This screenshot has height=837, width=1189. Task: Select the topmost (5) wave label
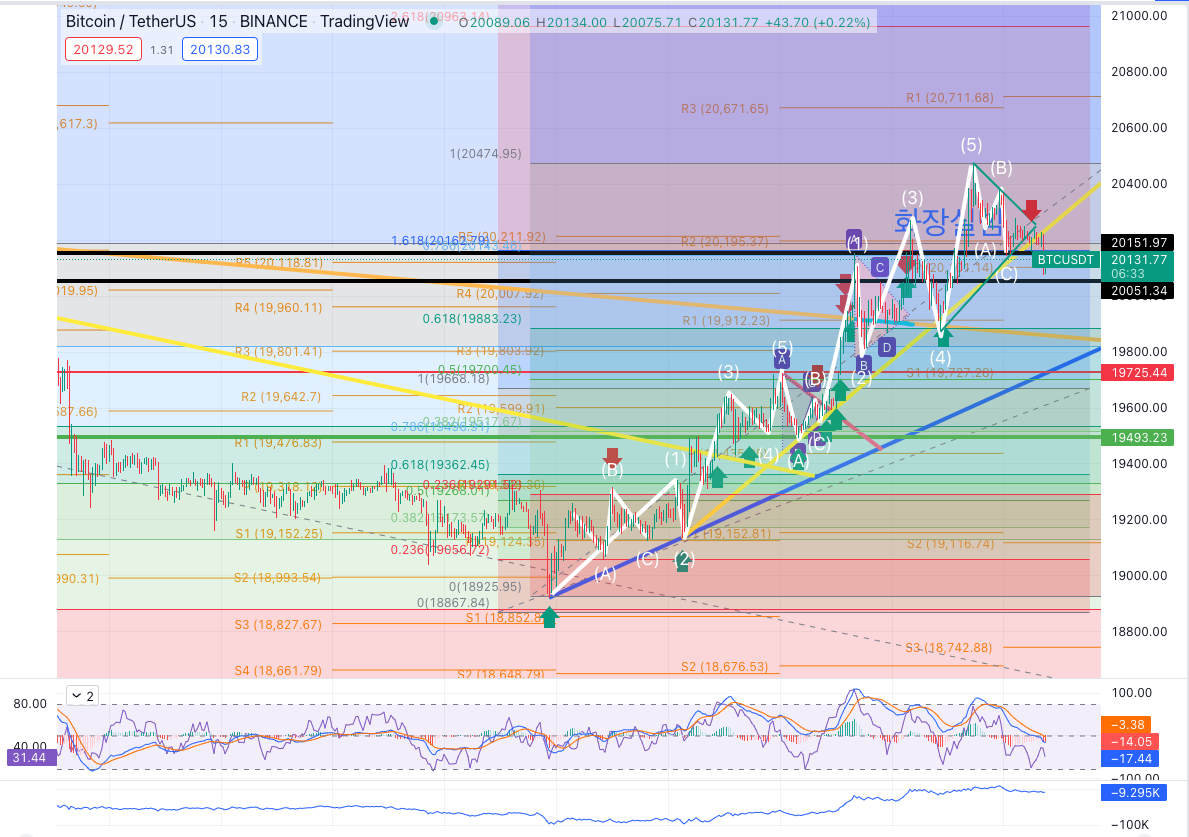(x=971, y=145)
